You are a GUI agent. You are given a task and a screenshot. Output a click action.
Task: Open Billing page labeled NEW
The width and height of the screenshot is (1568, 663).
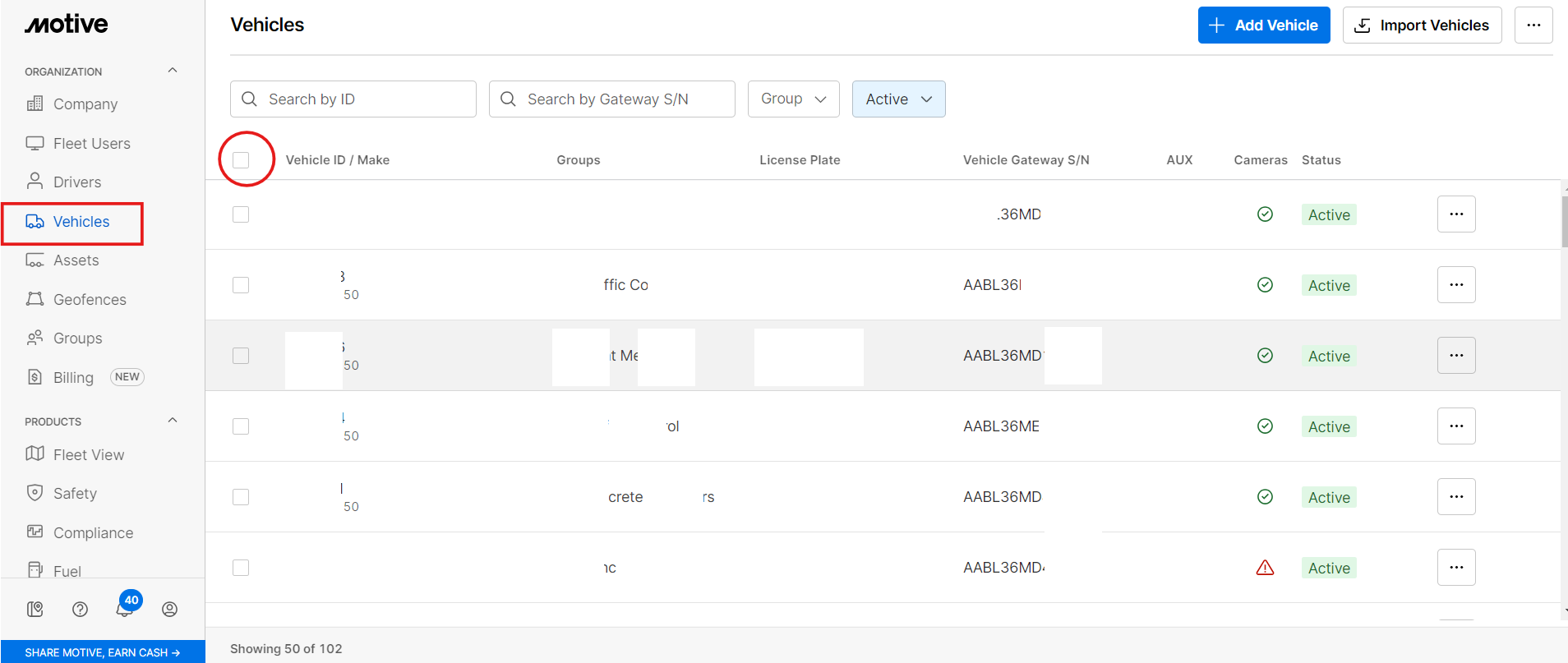85,377
